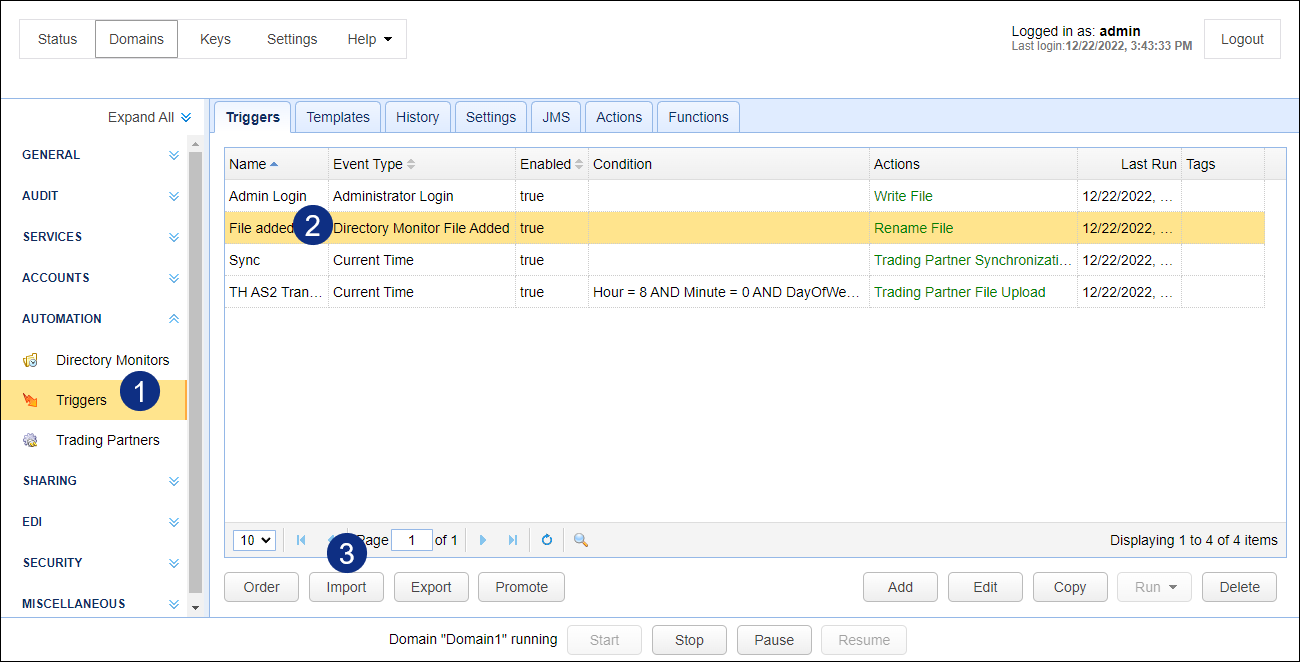This screenshot has height=662, width=1300.
Task: Click the page number input field
Action: tap(412, 540)
